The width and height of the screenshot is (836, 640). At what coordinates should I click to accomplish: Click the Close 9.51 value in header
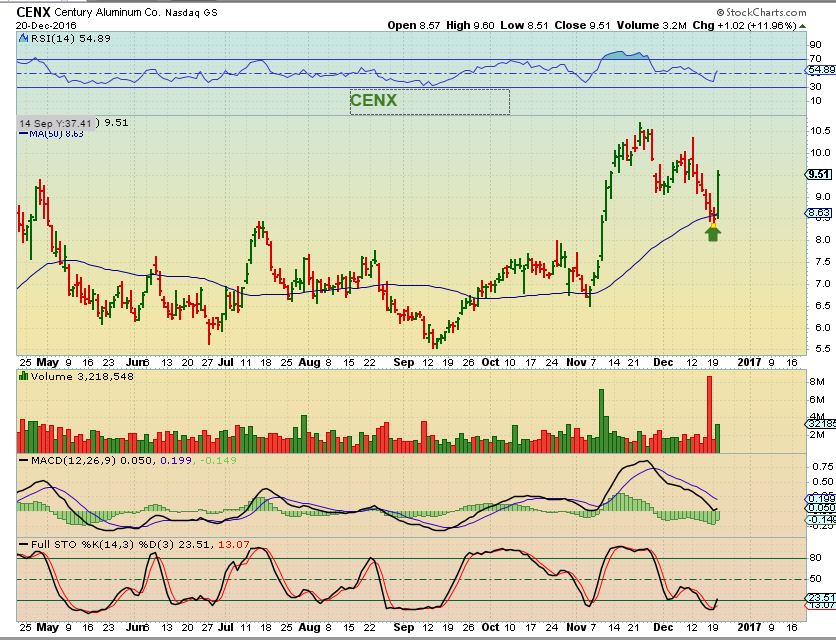click(x=582, y=25)
